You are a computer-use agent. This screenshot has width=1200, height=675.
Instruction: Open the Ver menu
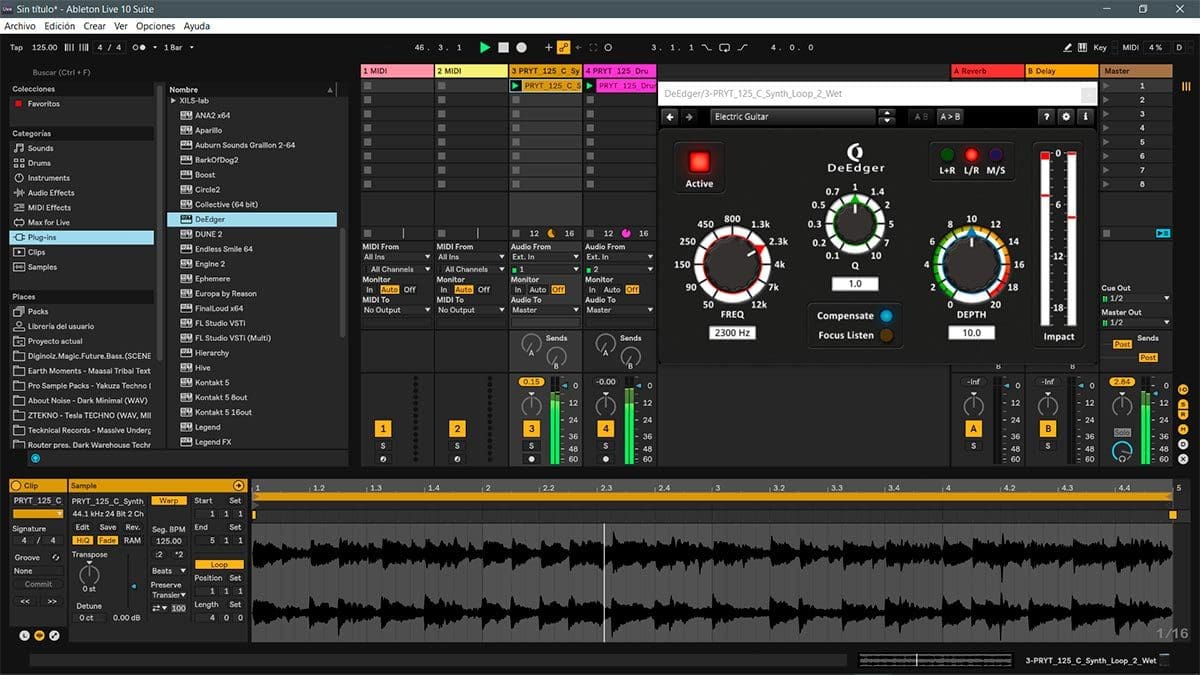(x=121, y=26)
